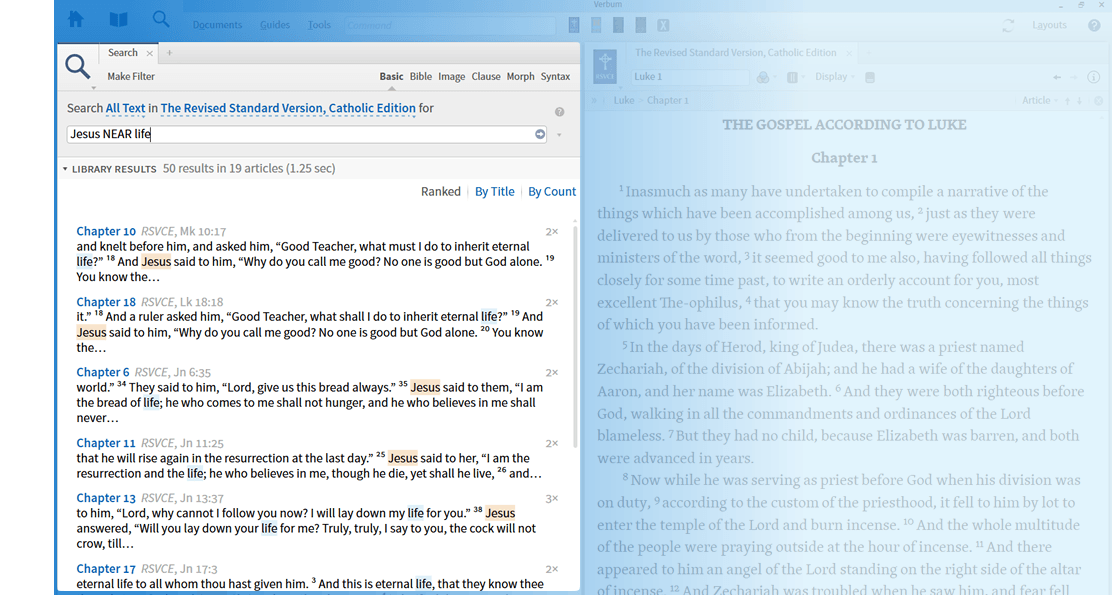Image resolution: width=1112 pixels, height=596 pixels.
Task: Click the Command box
Action: pos(450,26)
